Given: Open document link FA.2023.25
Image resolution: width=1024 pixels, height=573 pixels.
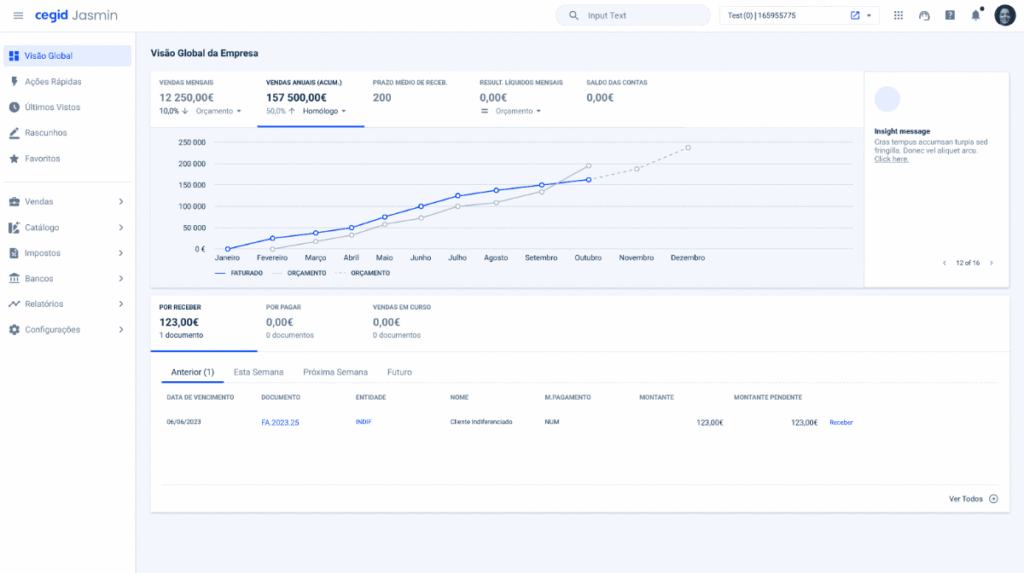Looking at the screenshot, I should click(x=280, y=423).
